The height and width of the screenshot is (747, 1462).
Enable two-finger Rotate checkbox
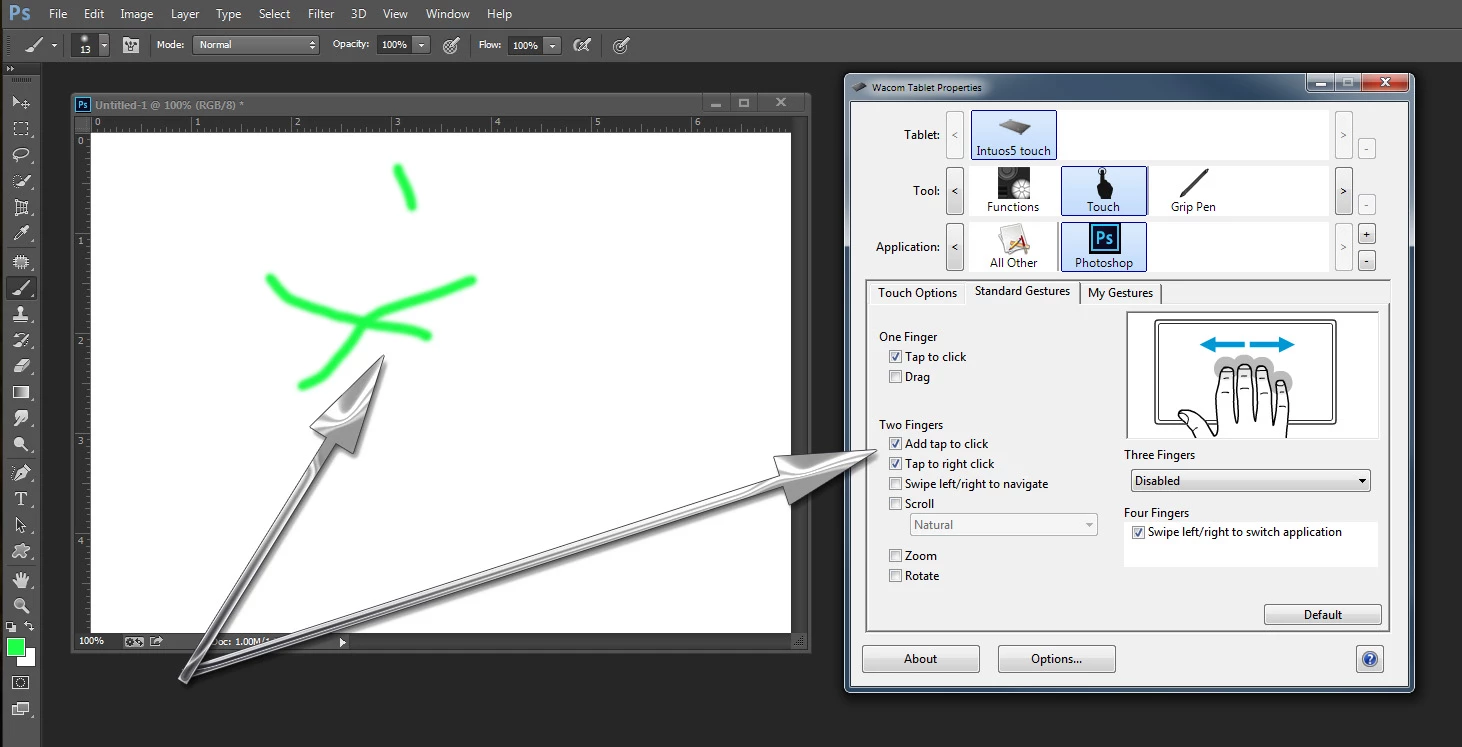pos(895,576)
